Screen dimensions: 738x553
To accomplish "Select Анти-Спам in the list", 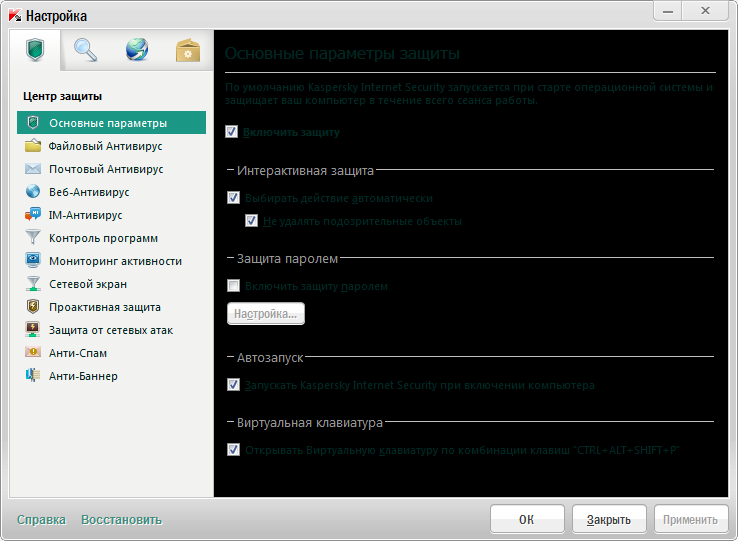I will tap(112, 353).
